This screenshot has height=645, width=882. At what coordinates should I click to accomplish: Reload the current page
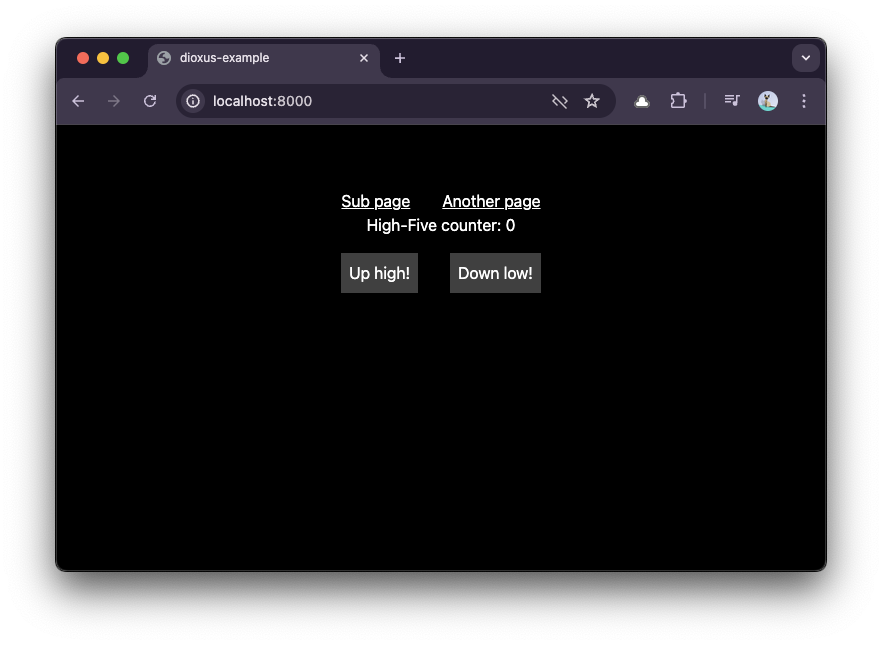(150, 101)
